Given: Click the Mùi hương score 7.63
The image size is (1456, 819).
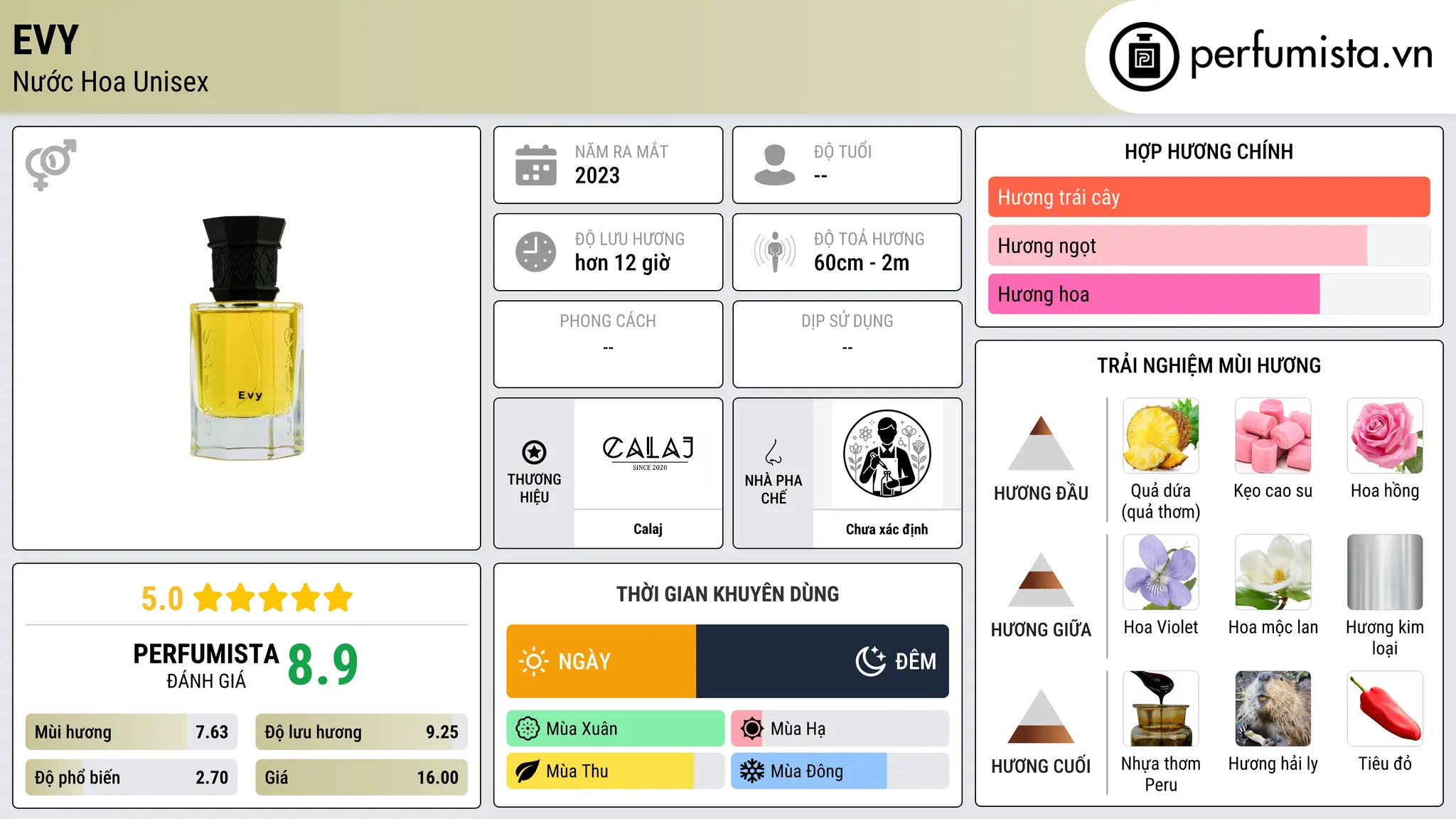Looking at the screenshot, I should coord(212,732).
